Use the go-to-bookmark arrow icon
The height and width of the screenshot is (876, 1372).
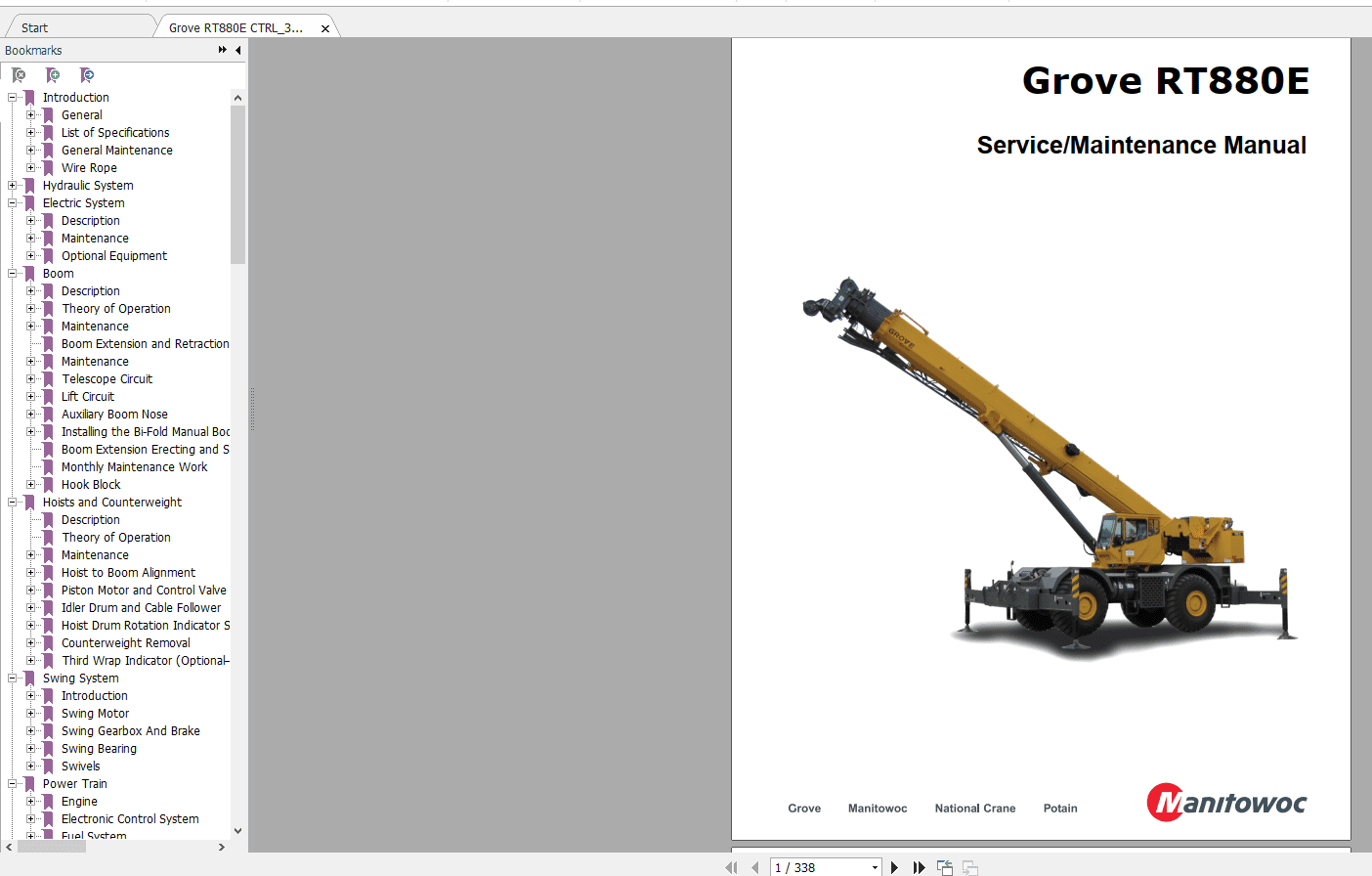[86, 75]
